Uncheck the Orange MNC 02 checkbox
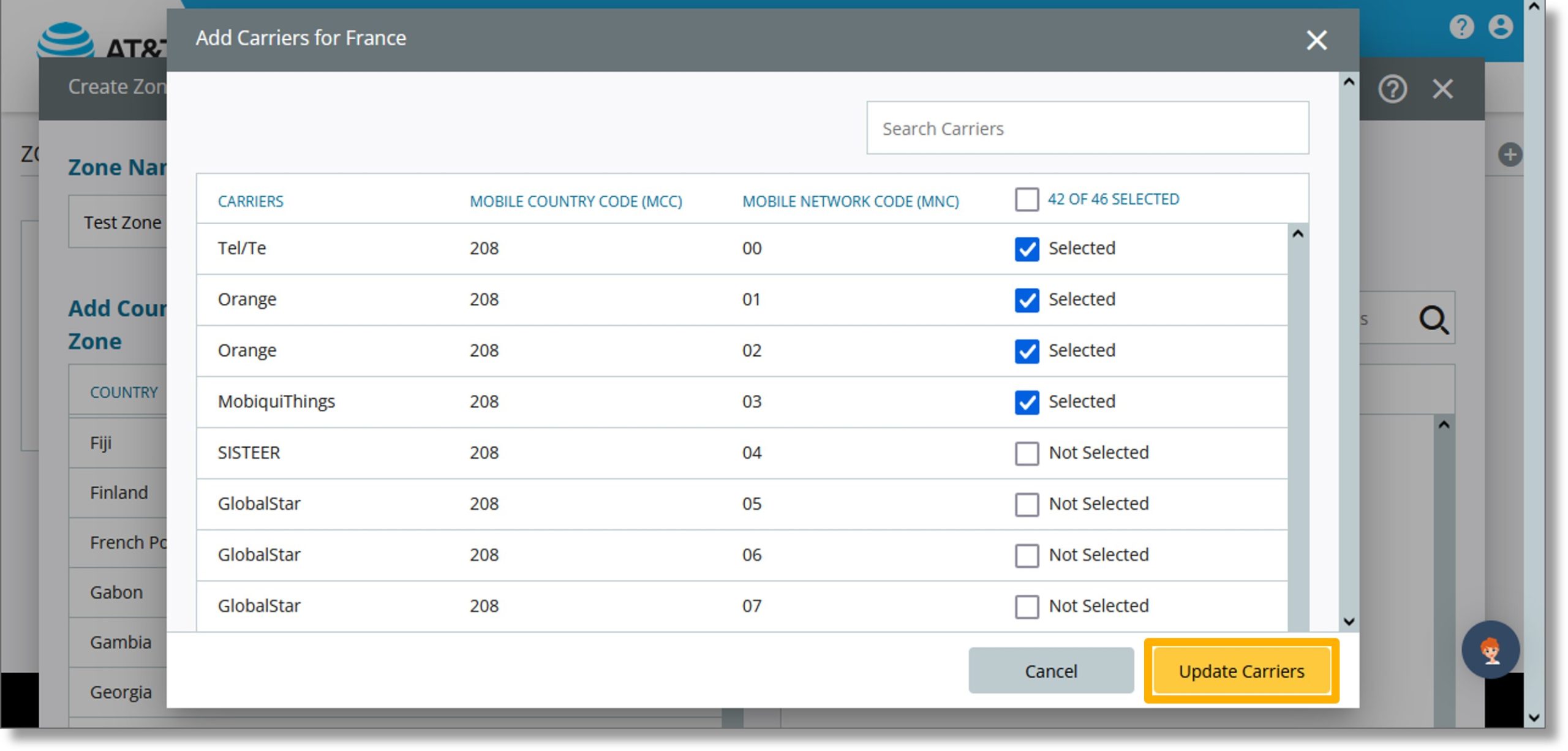 pyautogui.click(x=1027, y=352)
